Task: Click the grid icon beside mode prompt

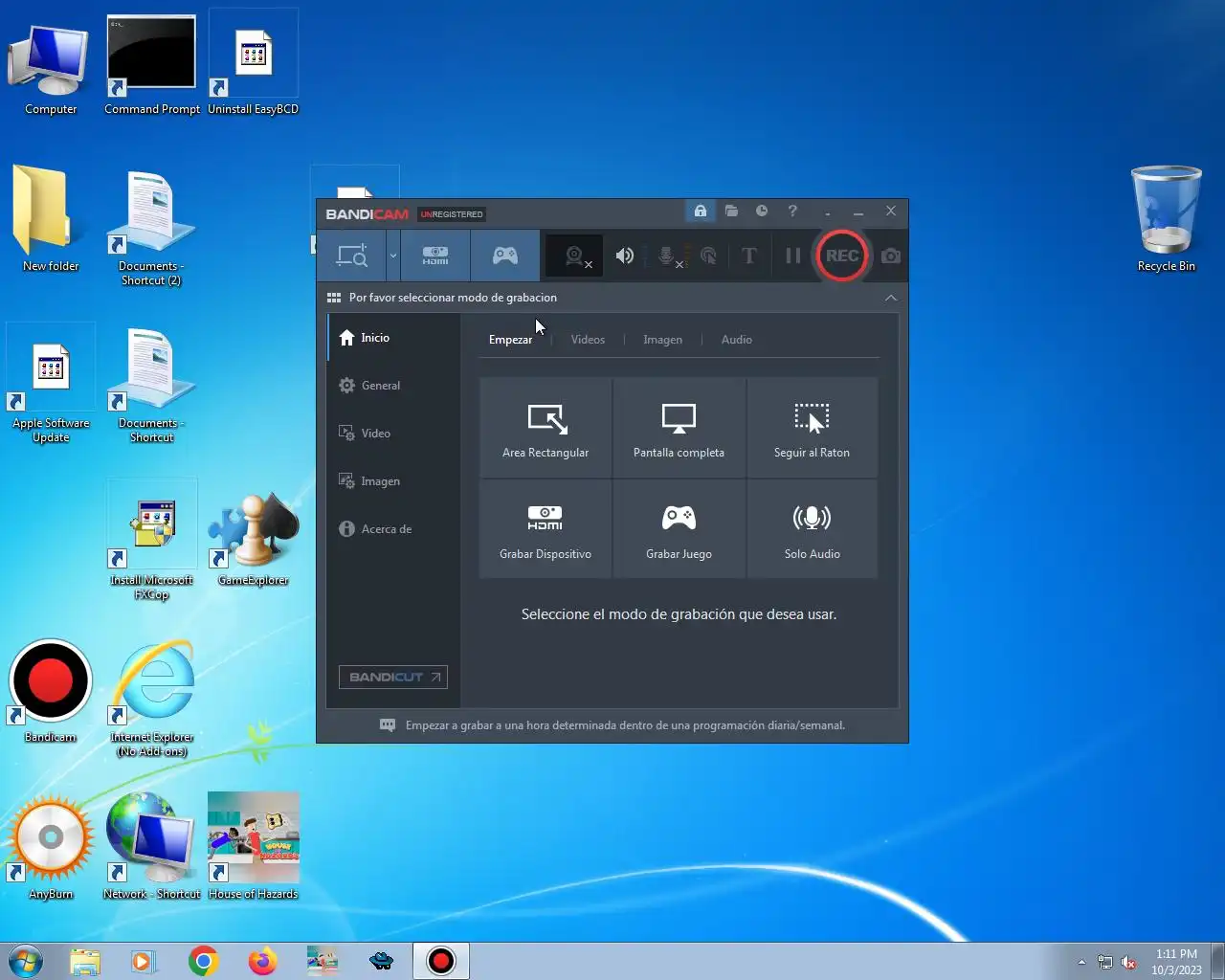Action: 334,298
